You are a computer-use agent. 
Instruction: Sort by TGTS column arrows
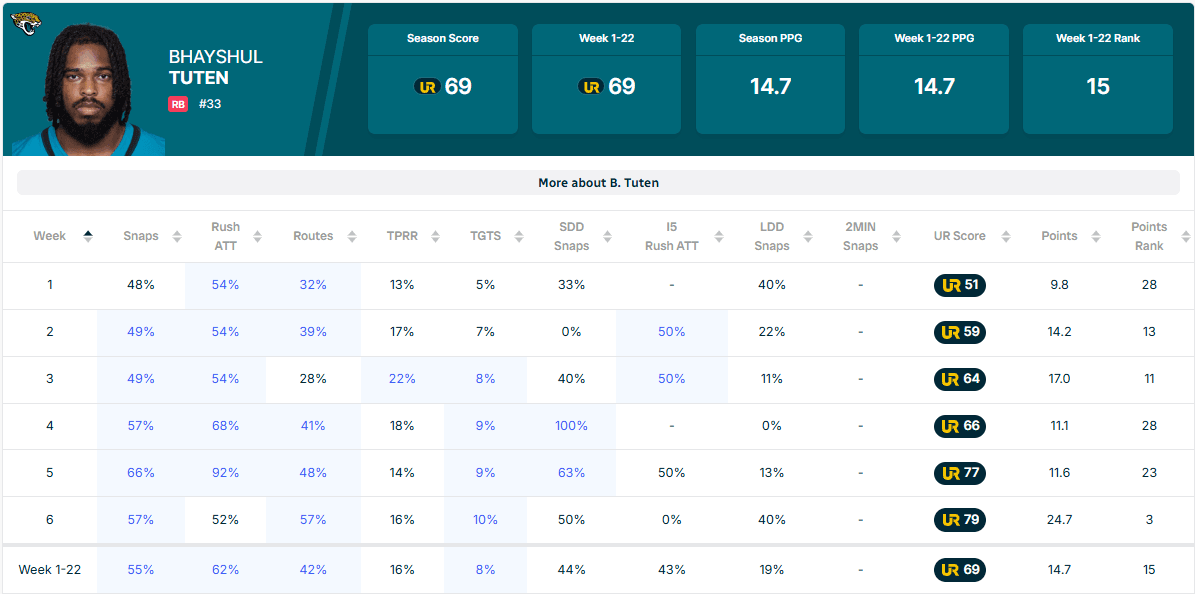point(519,236)
